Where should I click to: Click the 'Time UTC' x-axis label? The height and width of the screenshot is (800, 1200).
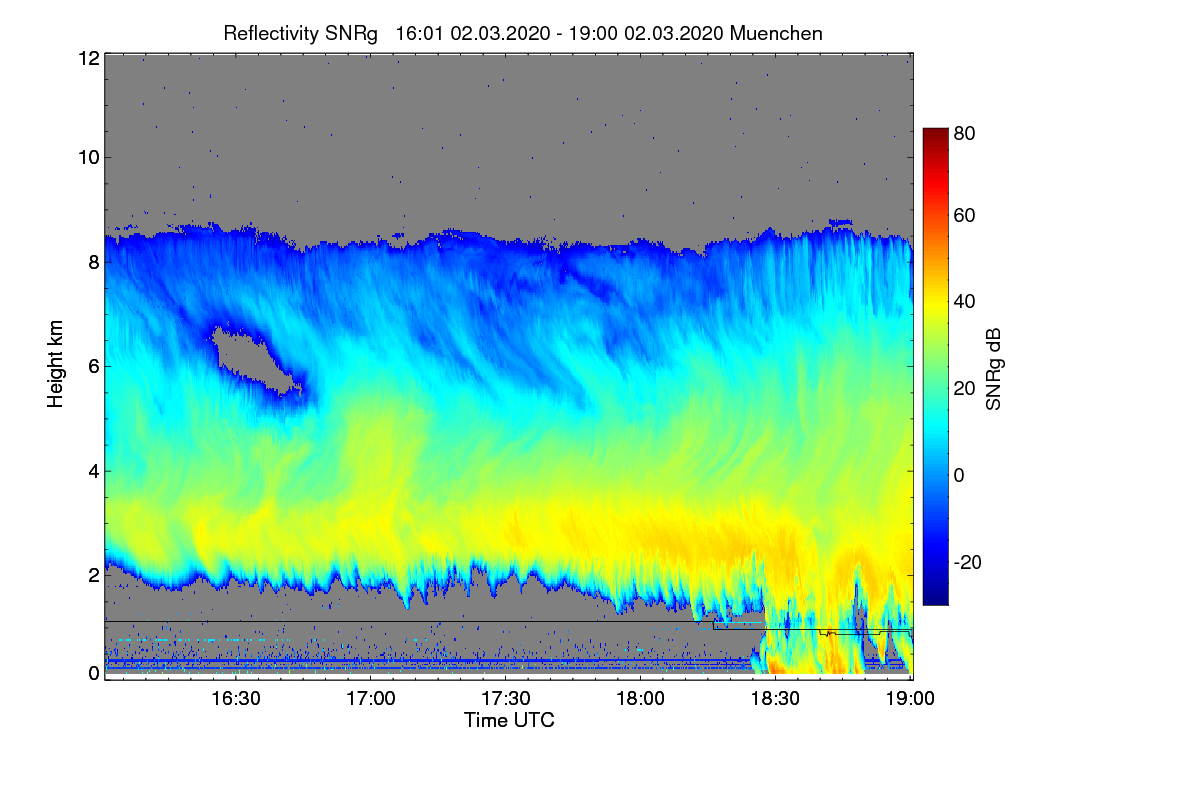coord(509,720)
